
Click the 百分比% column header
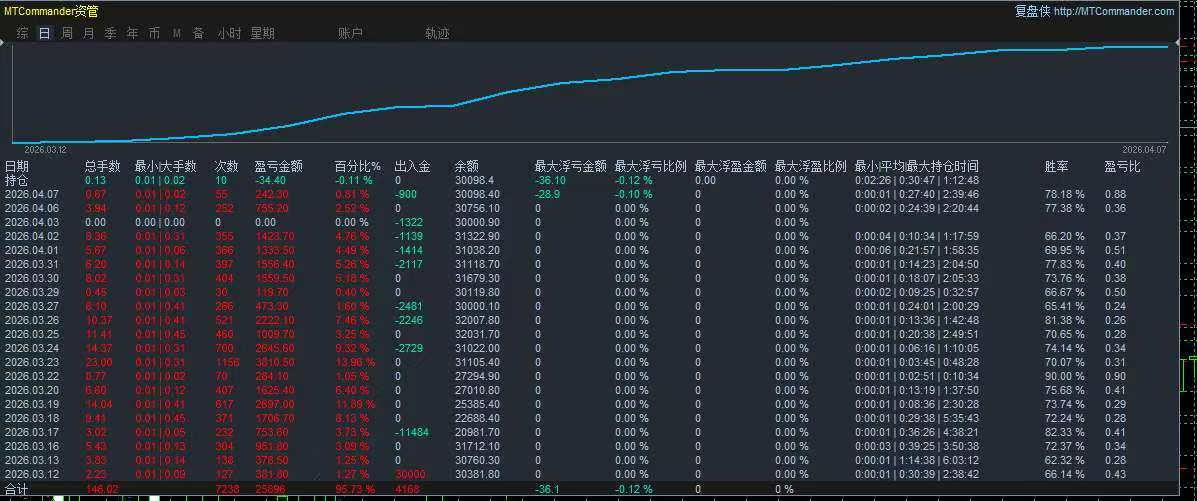pos(358,166)
